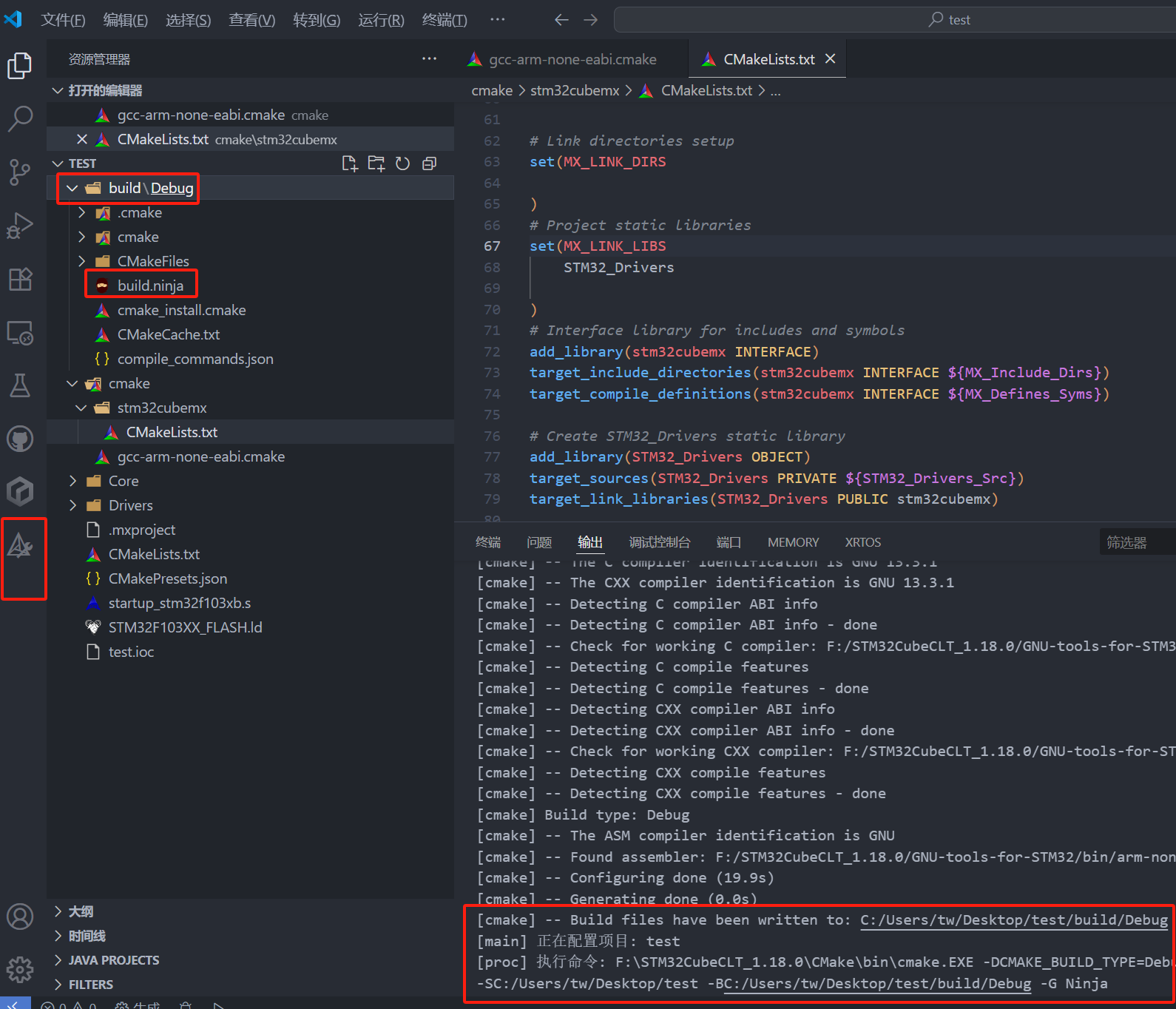The height and width of the screenshot is (1009, 1176).
Task: Collapse the build\Debug folder
Action: [x=72, y=188]
